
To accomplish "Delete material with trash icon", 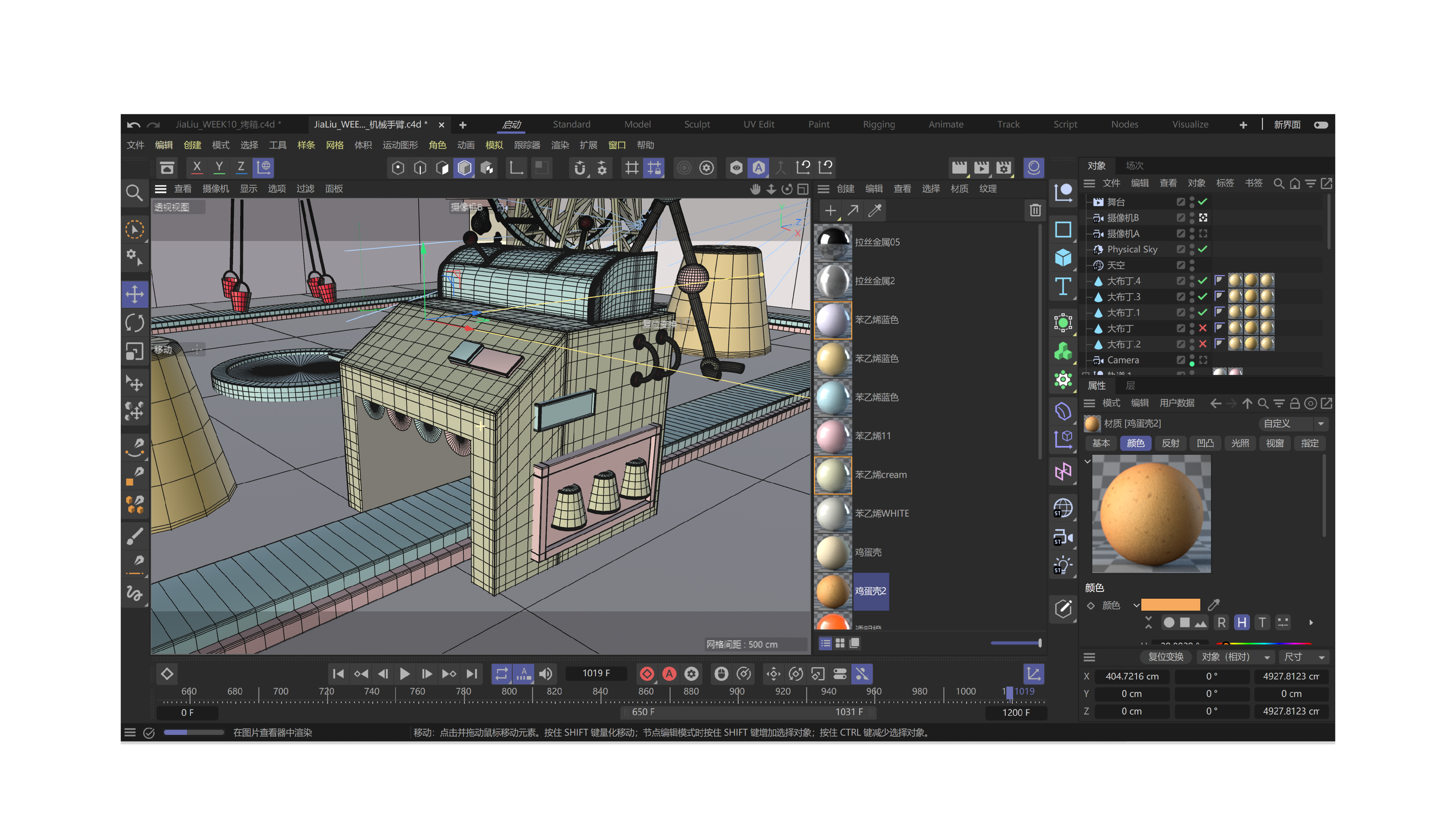I will [1035, 210].
